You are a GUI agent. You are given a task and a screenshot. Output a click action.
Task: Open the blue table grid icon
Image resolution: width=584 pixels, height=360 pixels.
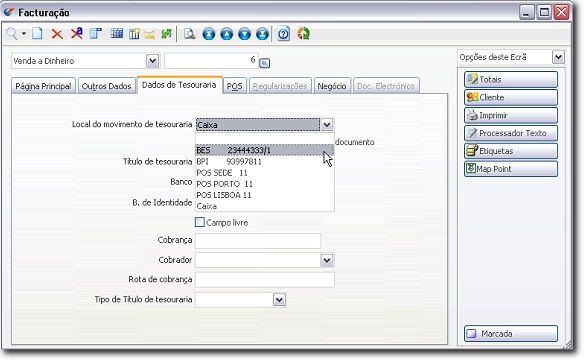pos(117,34)
